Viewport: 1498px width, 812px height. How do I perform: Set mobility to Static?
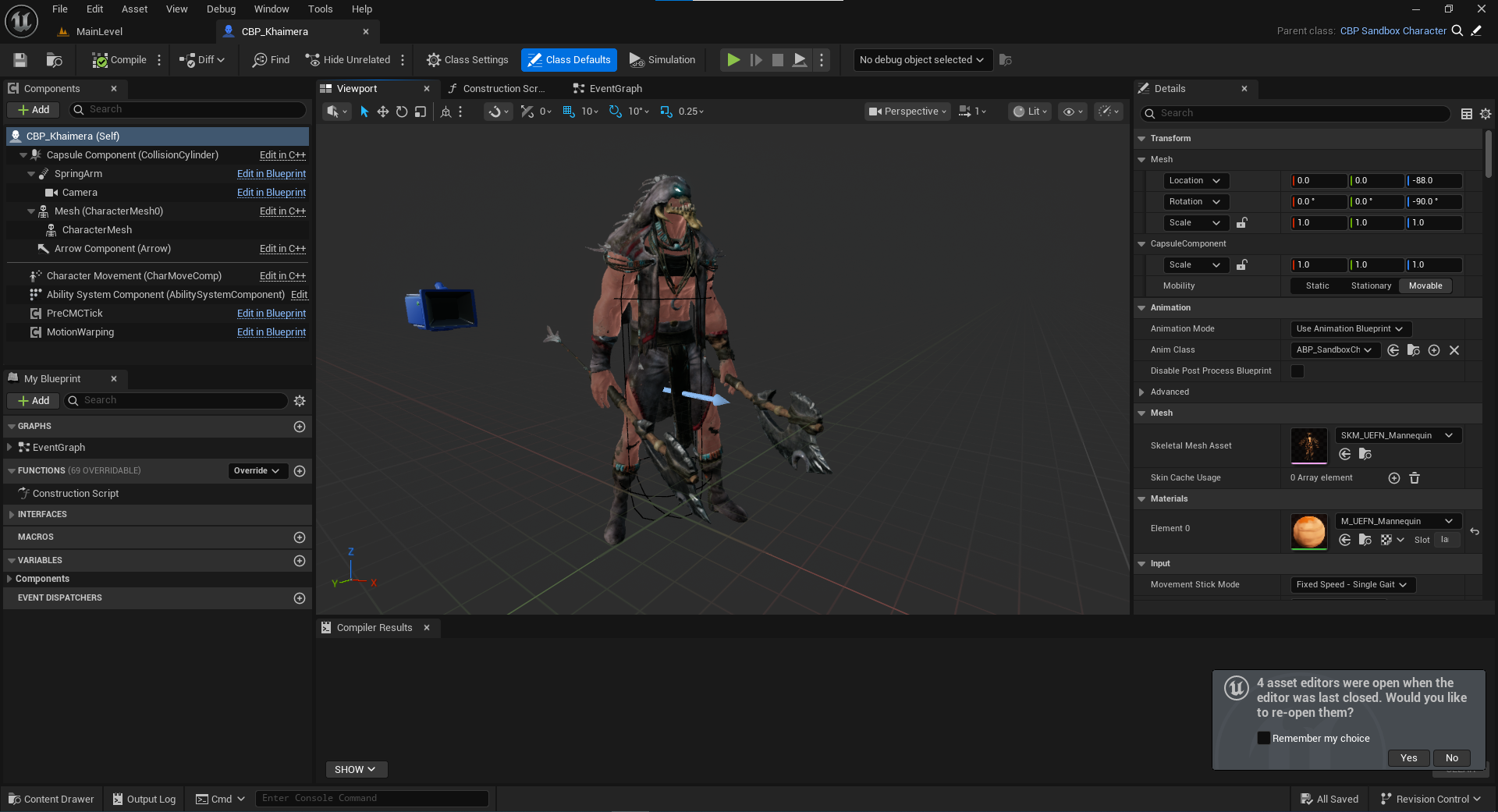(1317, 286)
